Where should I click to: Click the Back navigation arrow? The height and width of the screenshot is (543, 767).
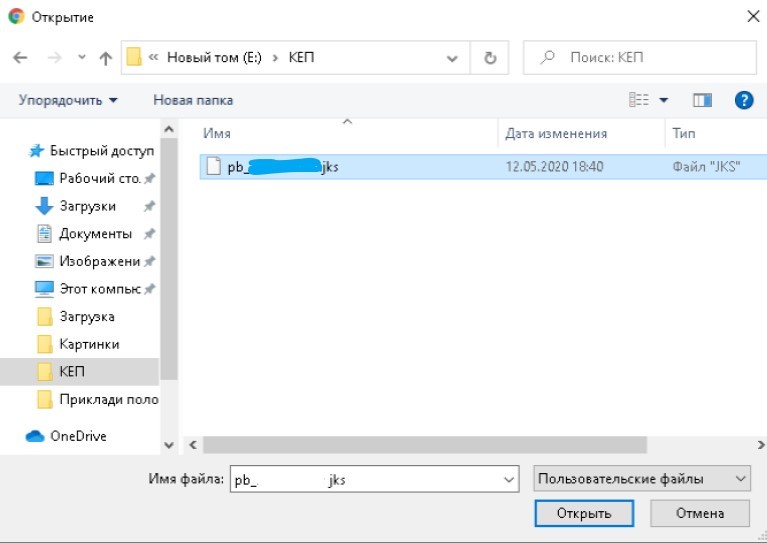(x=20, y=58)
